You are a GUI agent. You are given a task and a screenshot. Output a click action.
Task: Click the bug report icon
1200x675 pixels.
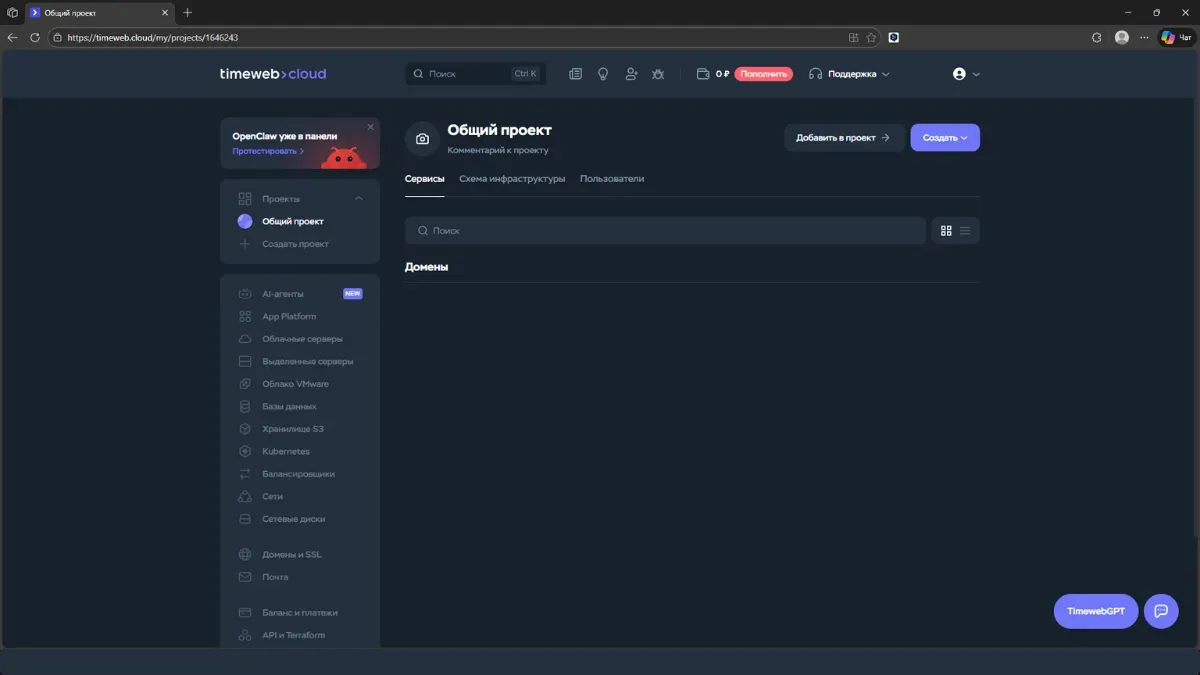pos(657,73)
